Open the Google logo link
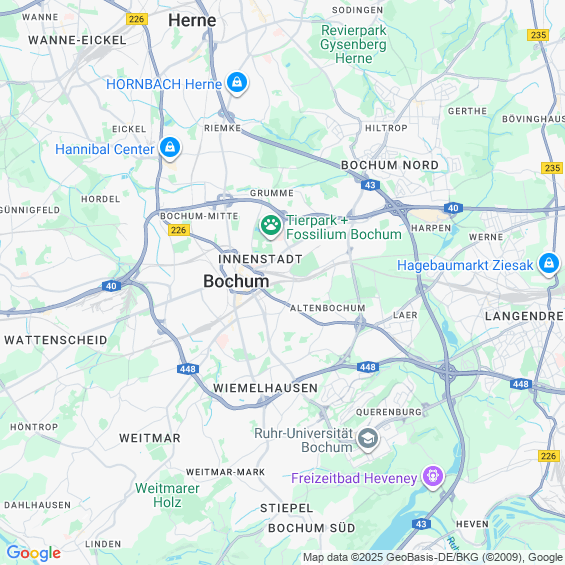This screenshot has width=565, height=565. [x=34, y=553]
